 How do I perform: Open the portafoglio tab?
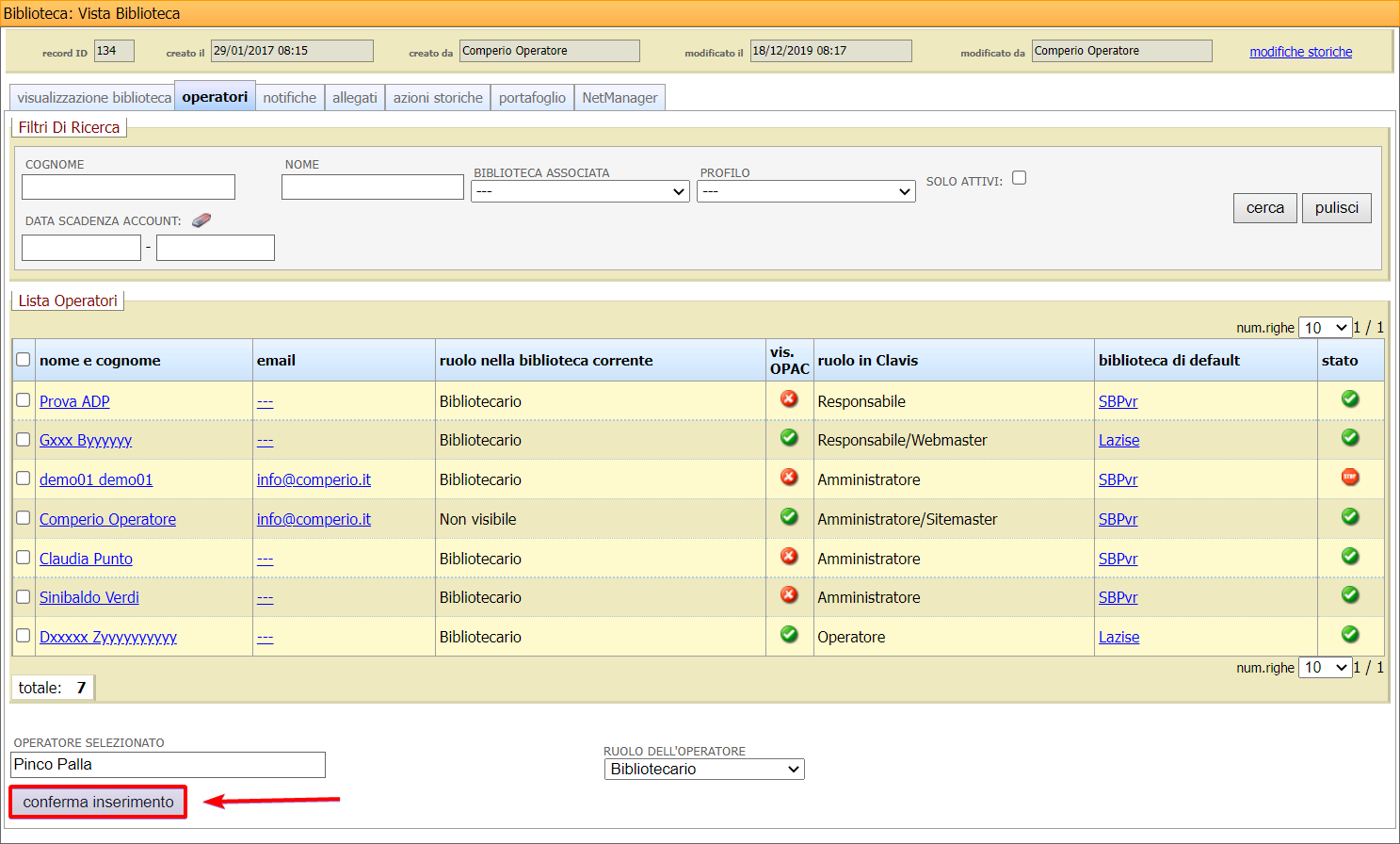(x=532, y=98)
